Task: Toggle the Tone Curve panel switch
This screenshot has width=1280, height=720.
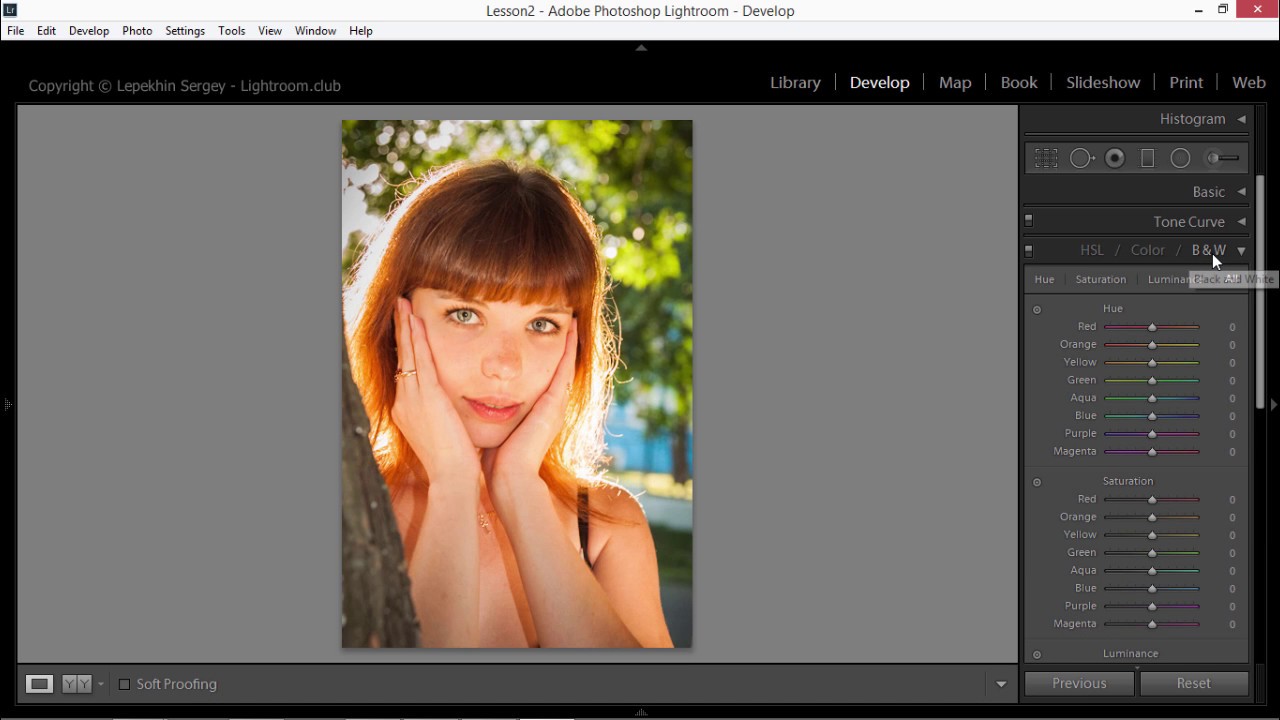Action: [x=1029, y=220]
